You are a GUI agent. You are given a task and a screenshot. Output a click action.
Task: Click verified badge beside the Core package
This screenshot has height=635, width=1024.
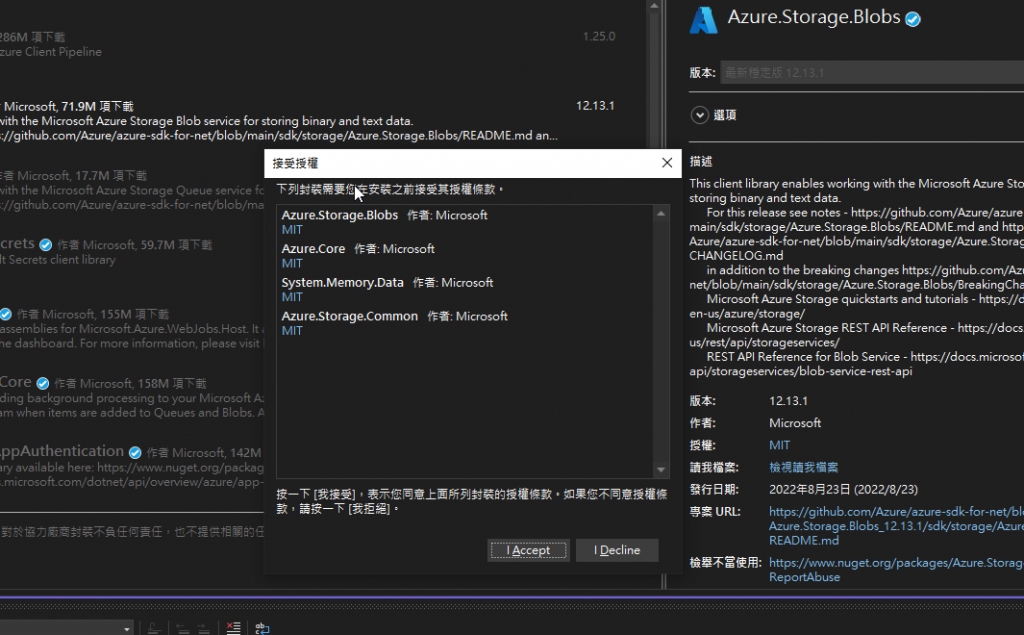point(42,383)
